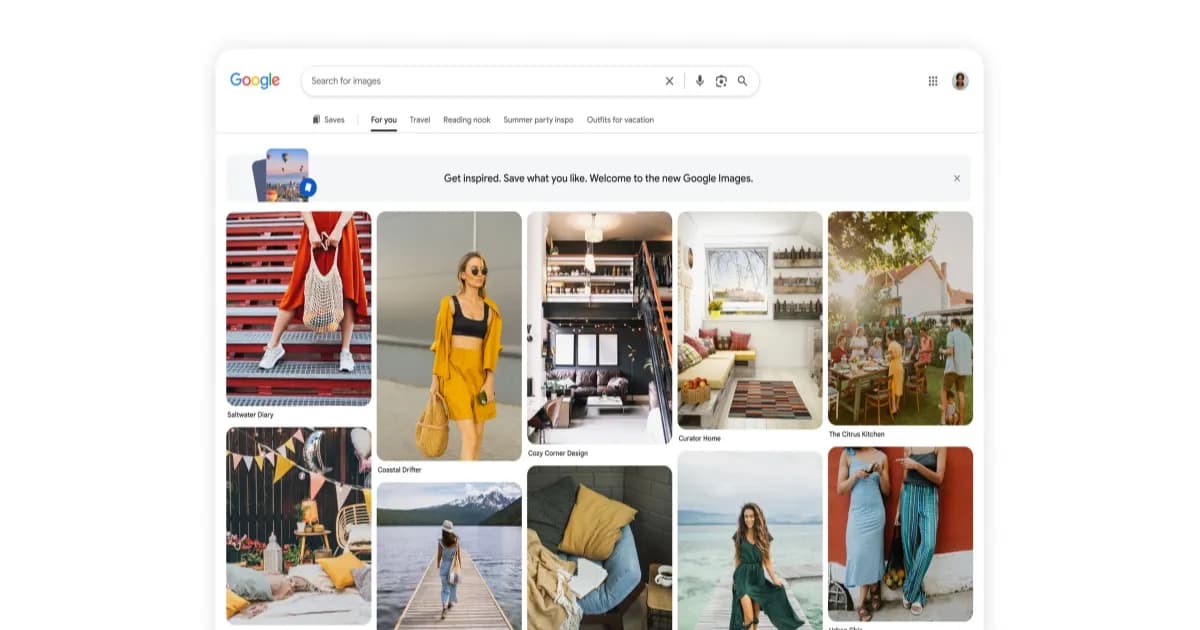Clear the search box with the X icon
The width and height of the screenshot is (1200, 630).
pos(669,81)
